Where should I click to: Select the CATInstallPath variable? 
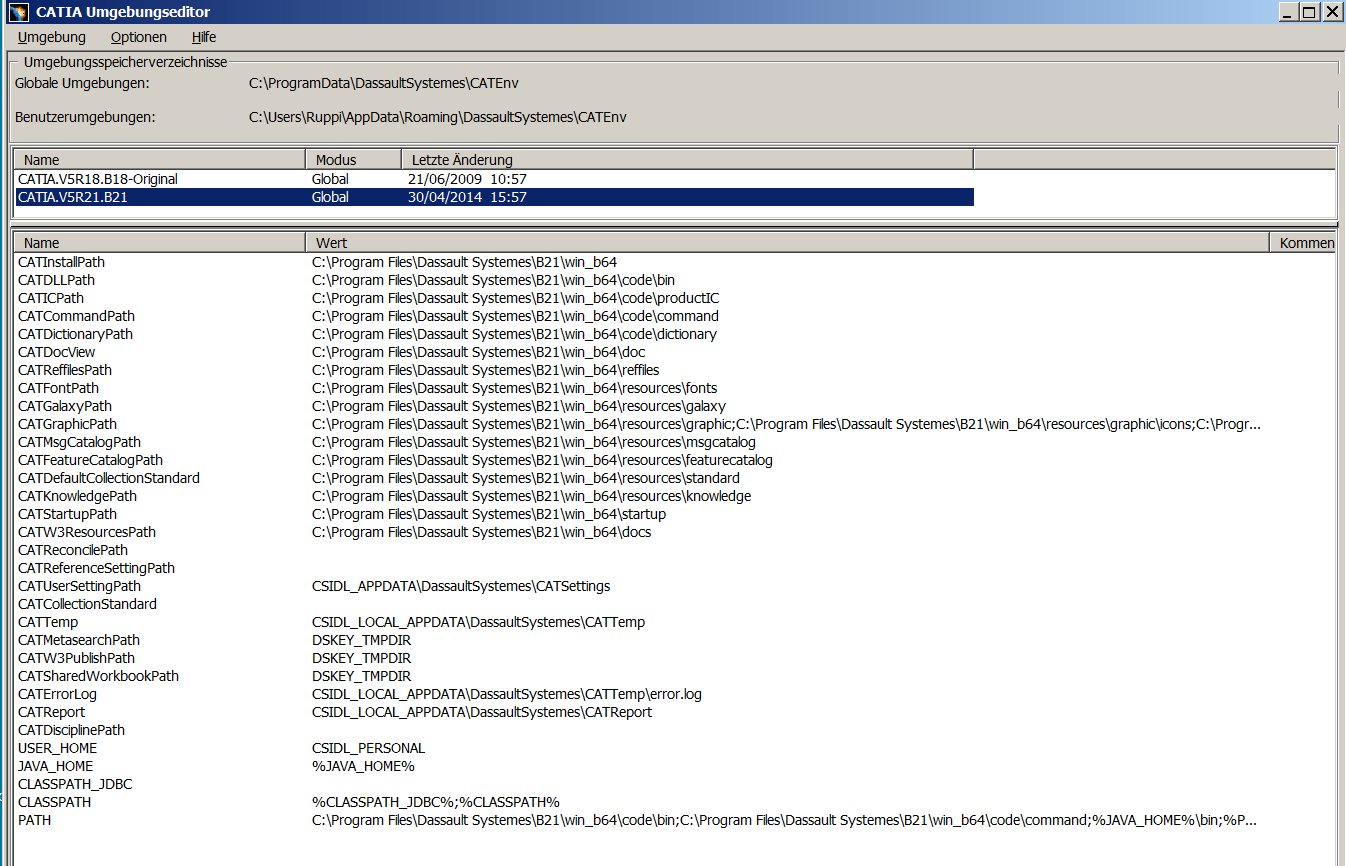click(x=61, y=262)
